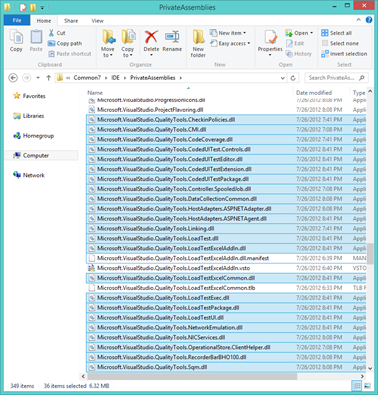Select LoadTestExcelAddIn.vsto file
Image resolution: width=378 pixels, height=395 pixels.
coord(226,268)
